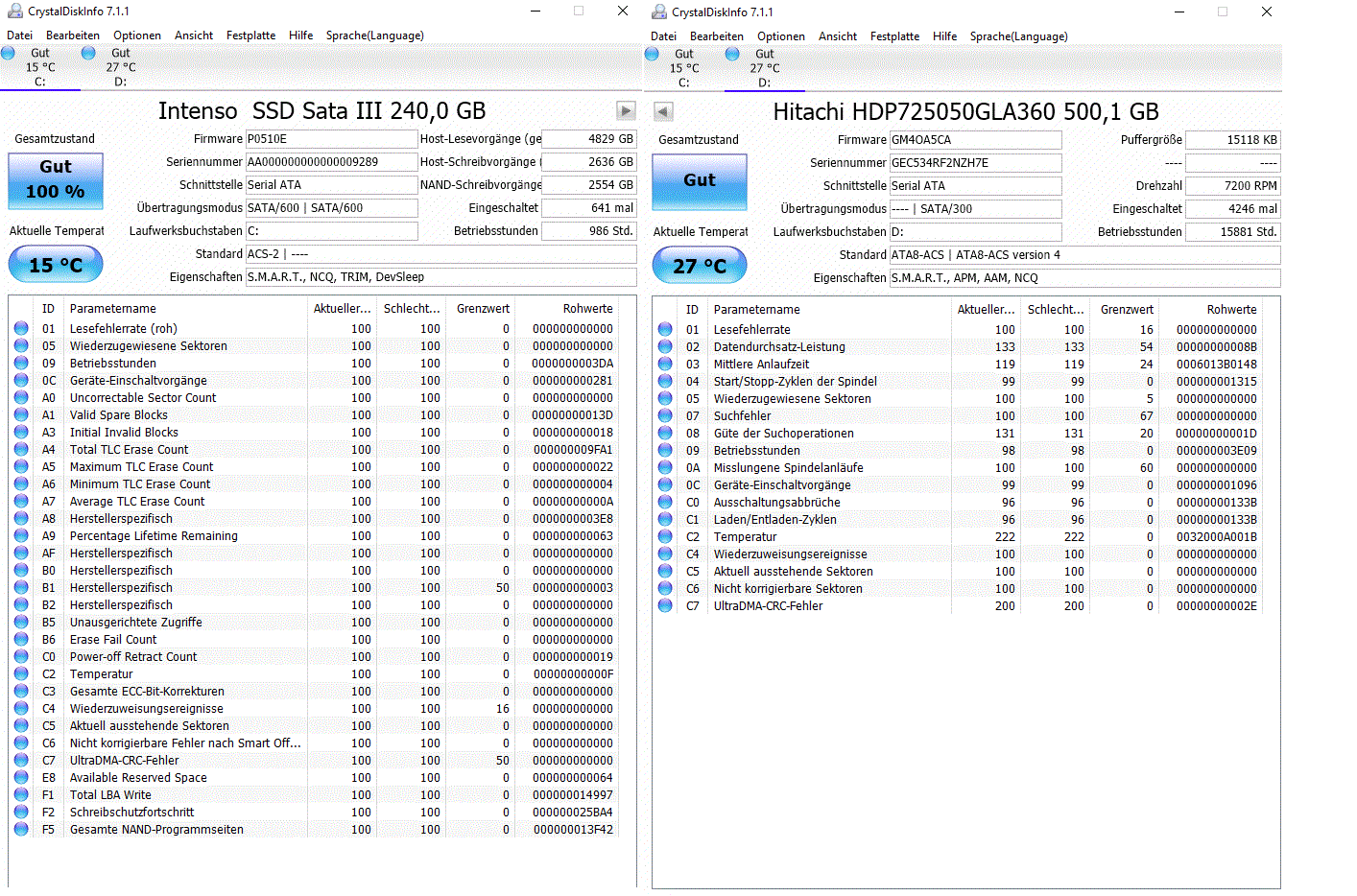
Task: Select C: disk status icon in right window
Action: pos(653,55)
